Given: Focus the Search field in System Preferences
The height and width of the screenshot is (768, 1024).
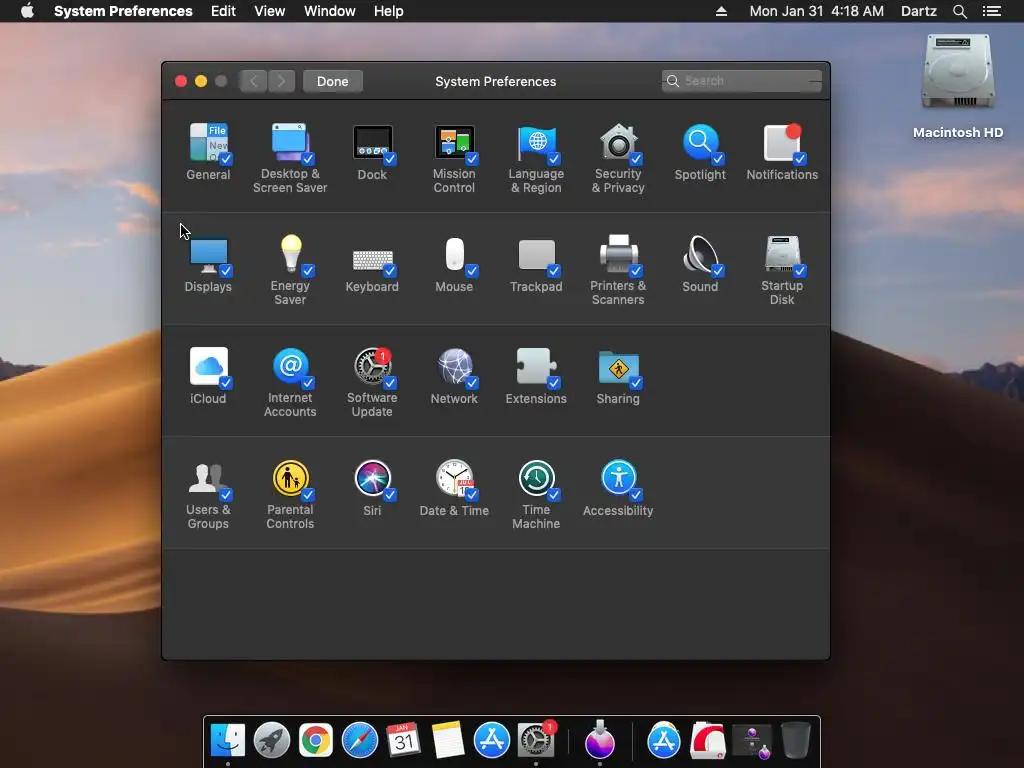Looking at the screenshot, I should pyautogui.click(x=741, y=81).
